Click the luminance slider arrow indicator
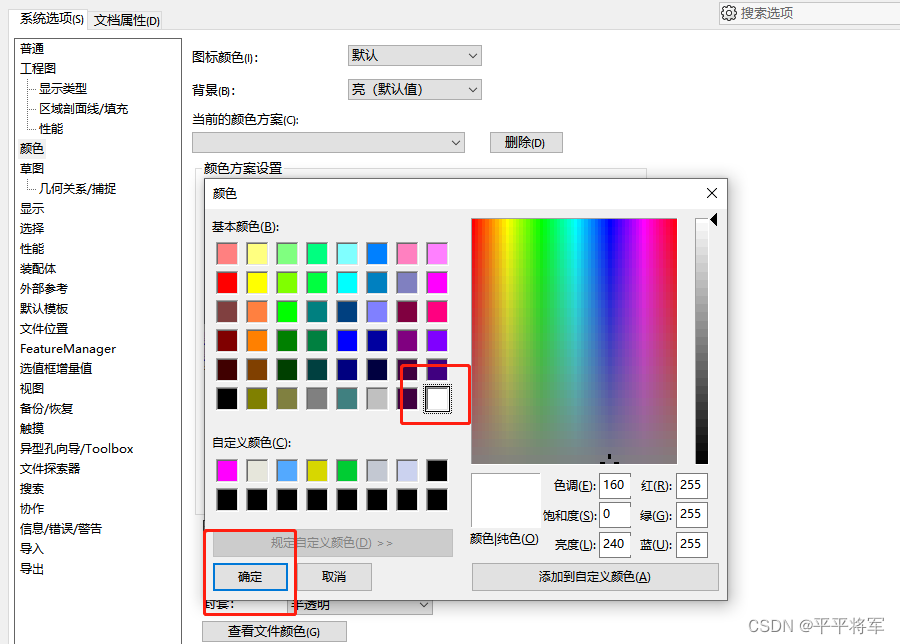The width and height of the screenshot is (900, 644). pyautogui.click(x=714, y=220)
